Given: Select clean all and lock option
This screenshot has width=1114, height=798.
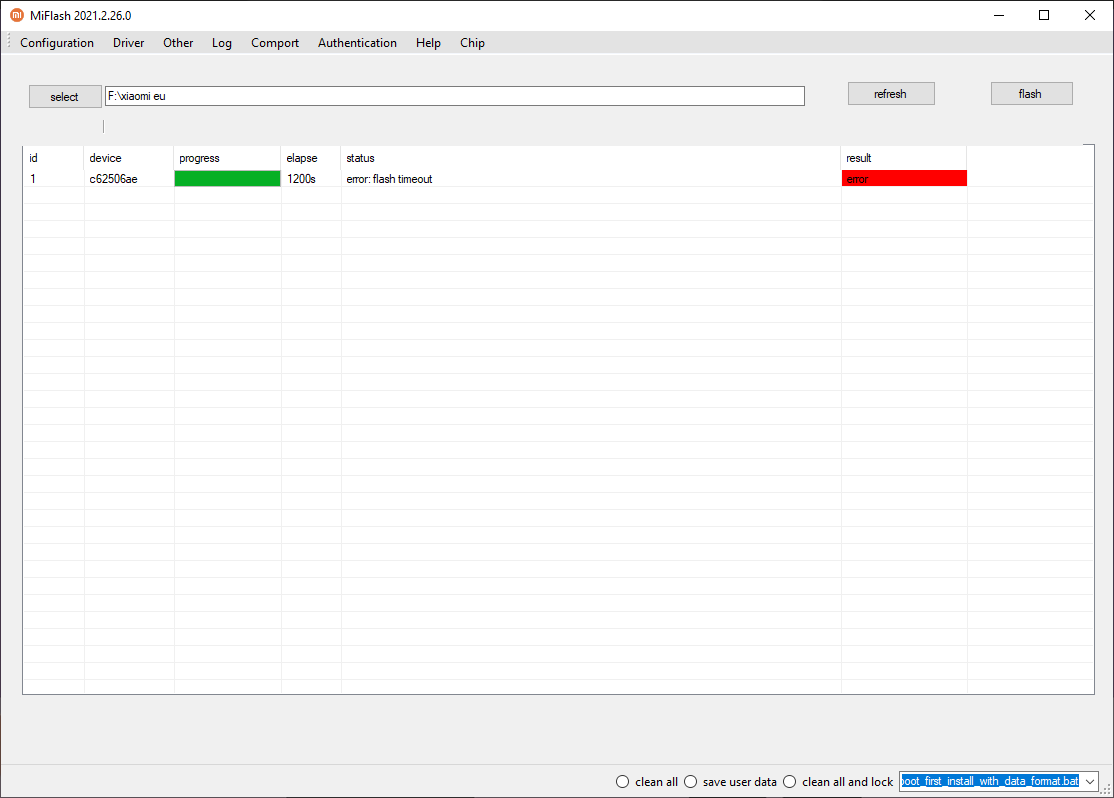Looking at the screenshot, I should tap(789, 782).
